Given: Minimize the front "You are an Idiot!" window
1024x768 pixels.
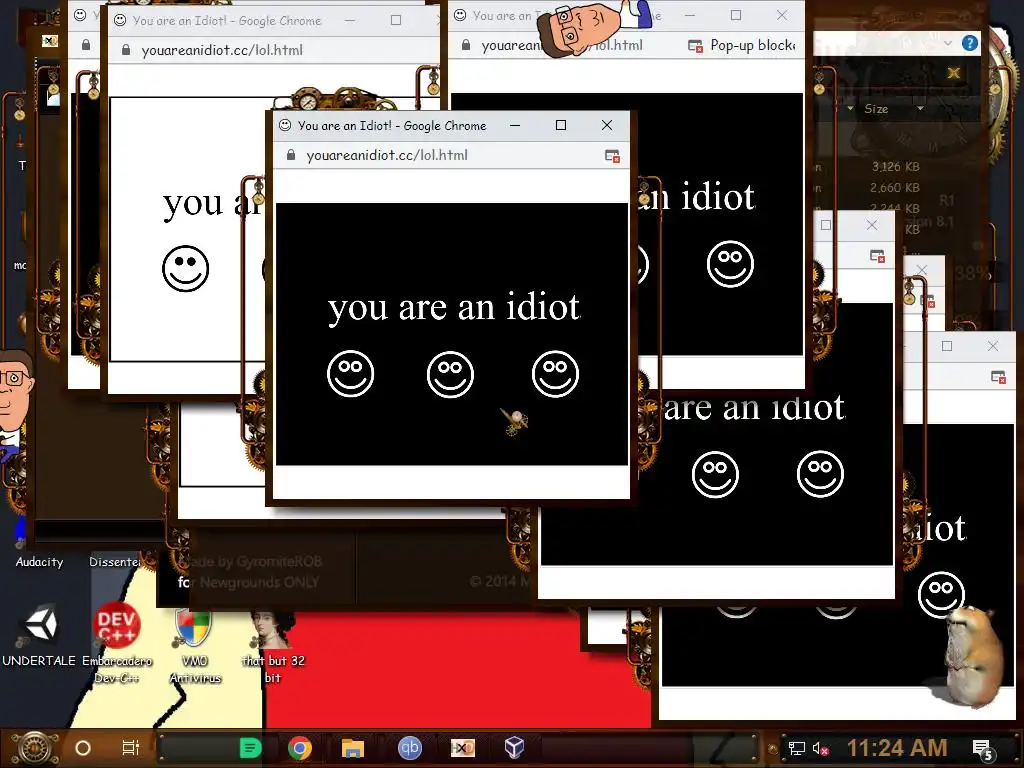Looking at the screenshot, I should pyautogui.click(x=515, y=125).
